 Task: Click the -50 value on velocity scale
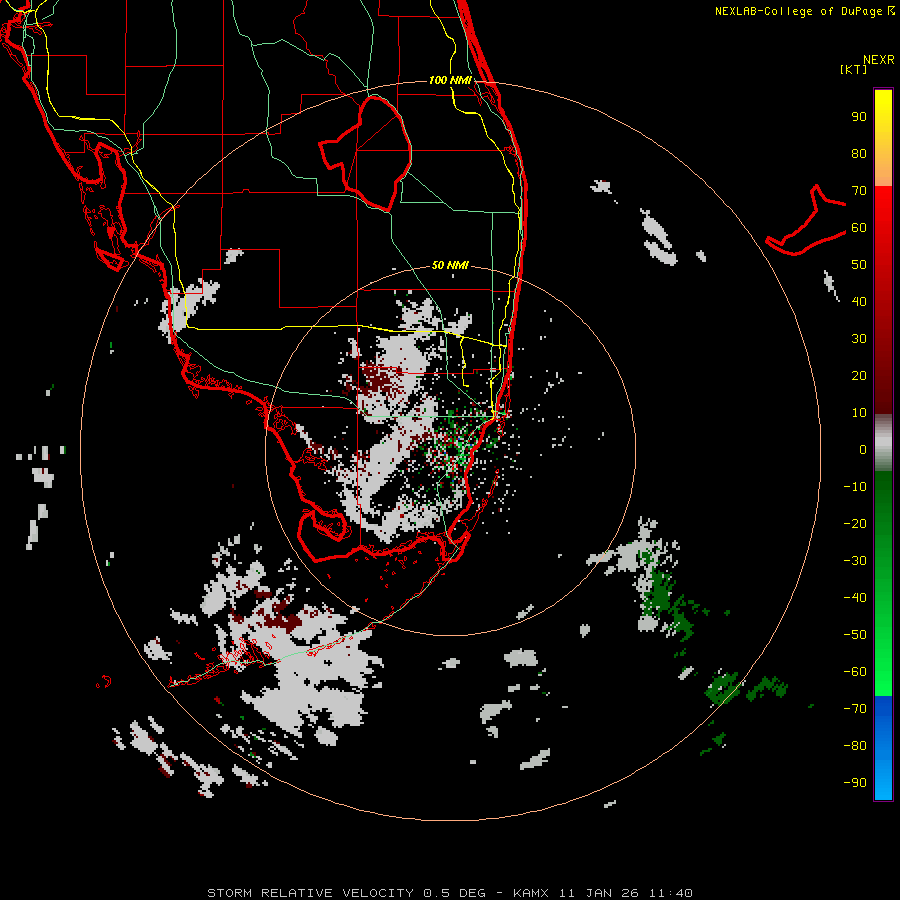pyautogui.click(x=855, y=635)
